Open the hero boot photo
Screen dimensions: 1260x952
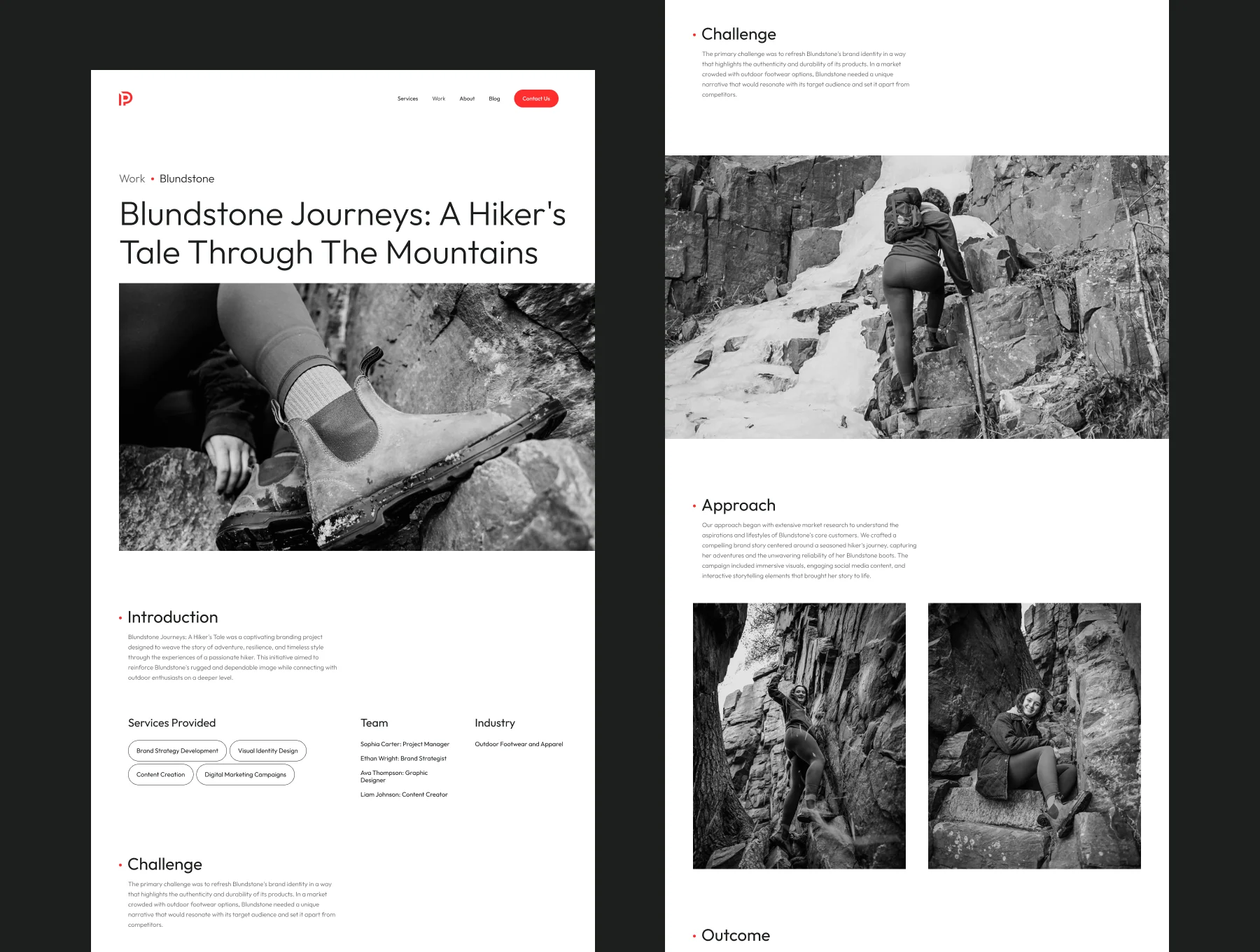[357, 416]
